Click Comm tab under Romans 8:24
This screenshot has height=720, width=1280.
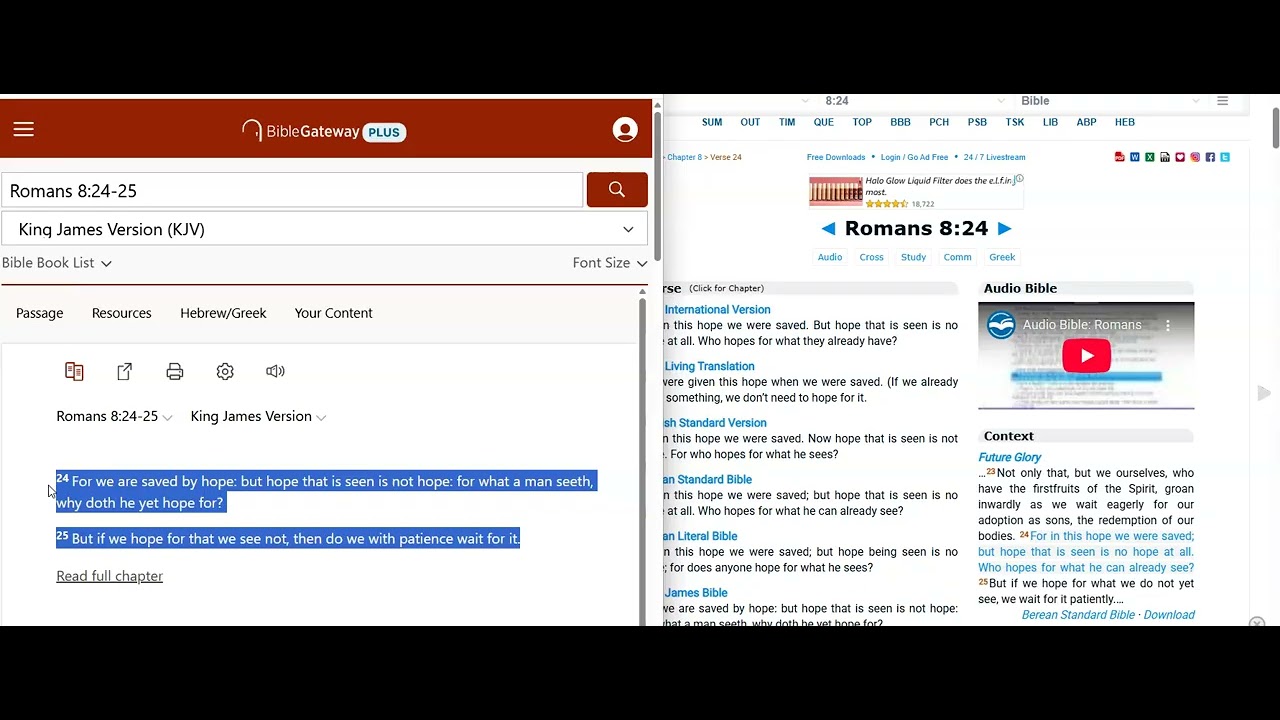click(958, 257)
